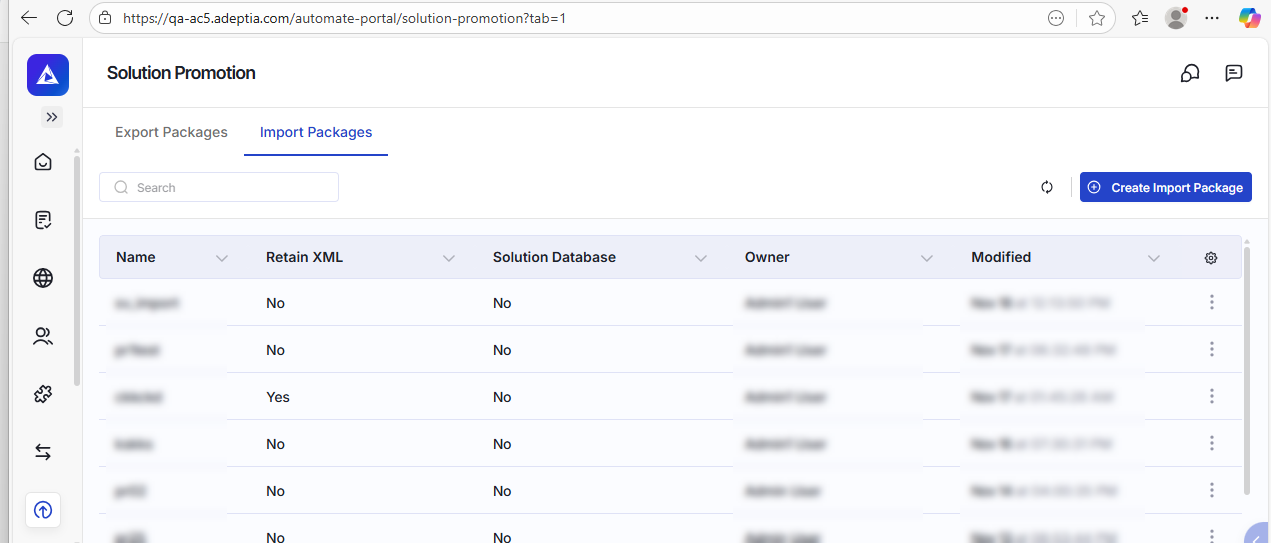The image size is (1271, 543).
Task: Open browser Settings and more menu
Action: point(1212,18)
